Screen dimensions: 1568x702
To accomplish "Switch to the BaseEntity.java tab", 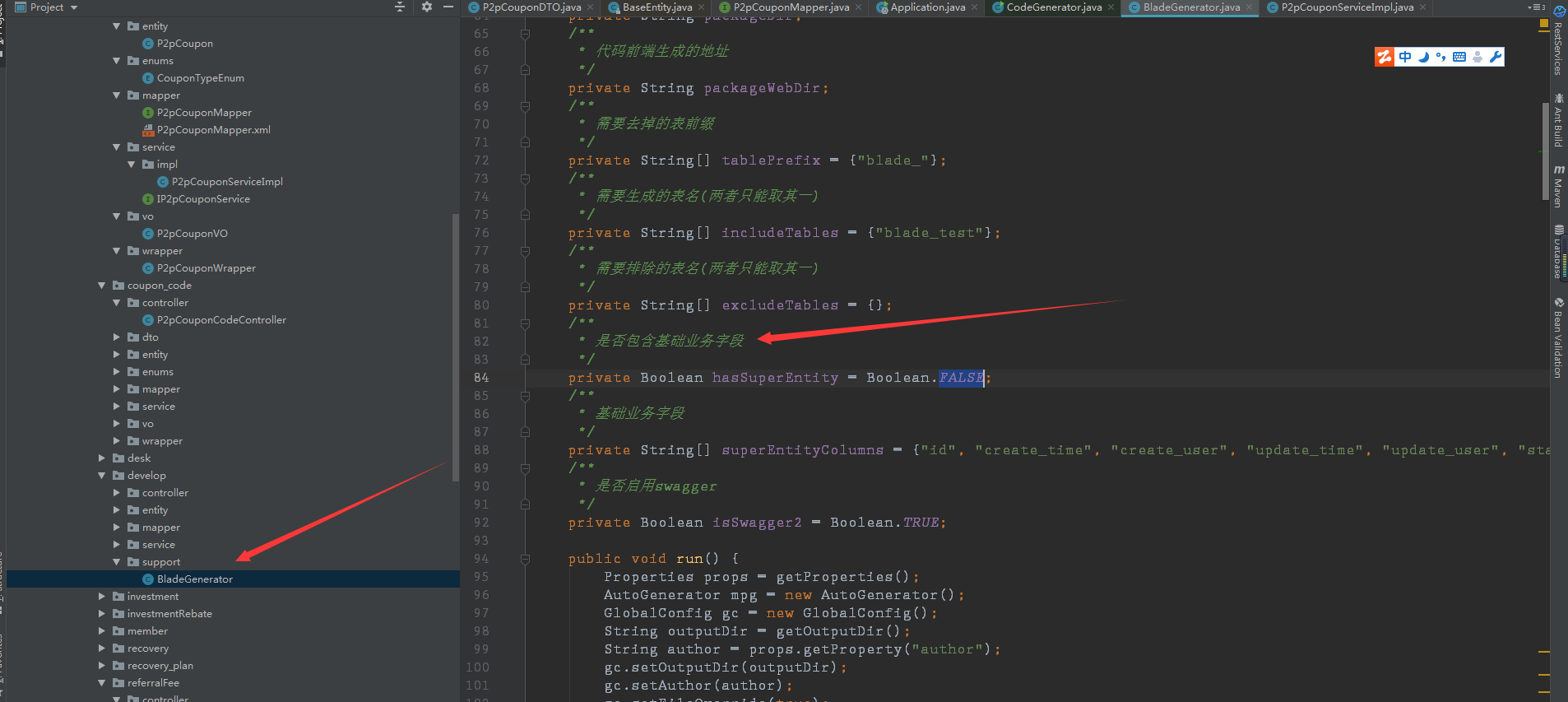I will pos(657,7).
